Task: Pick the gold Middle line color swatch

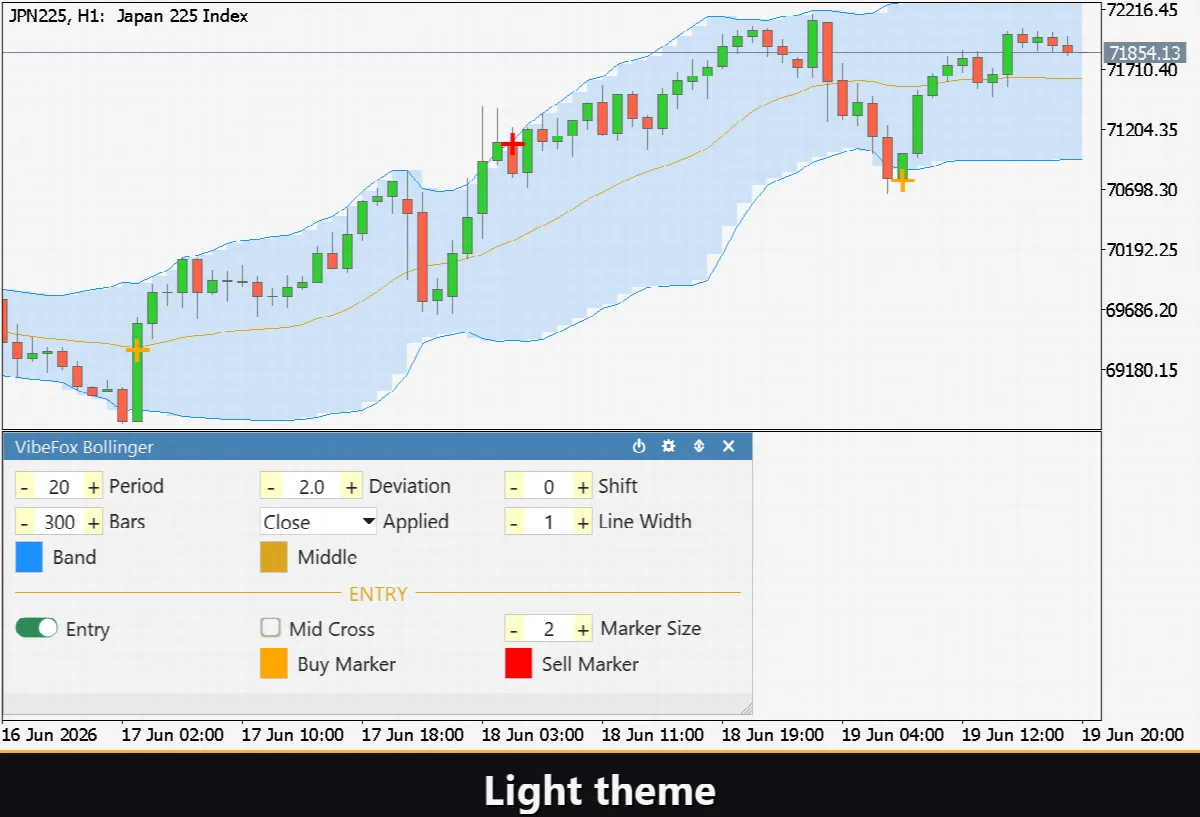Action: [x=274, y=558]
